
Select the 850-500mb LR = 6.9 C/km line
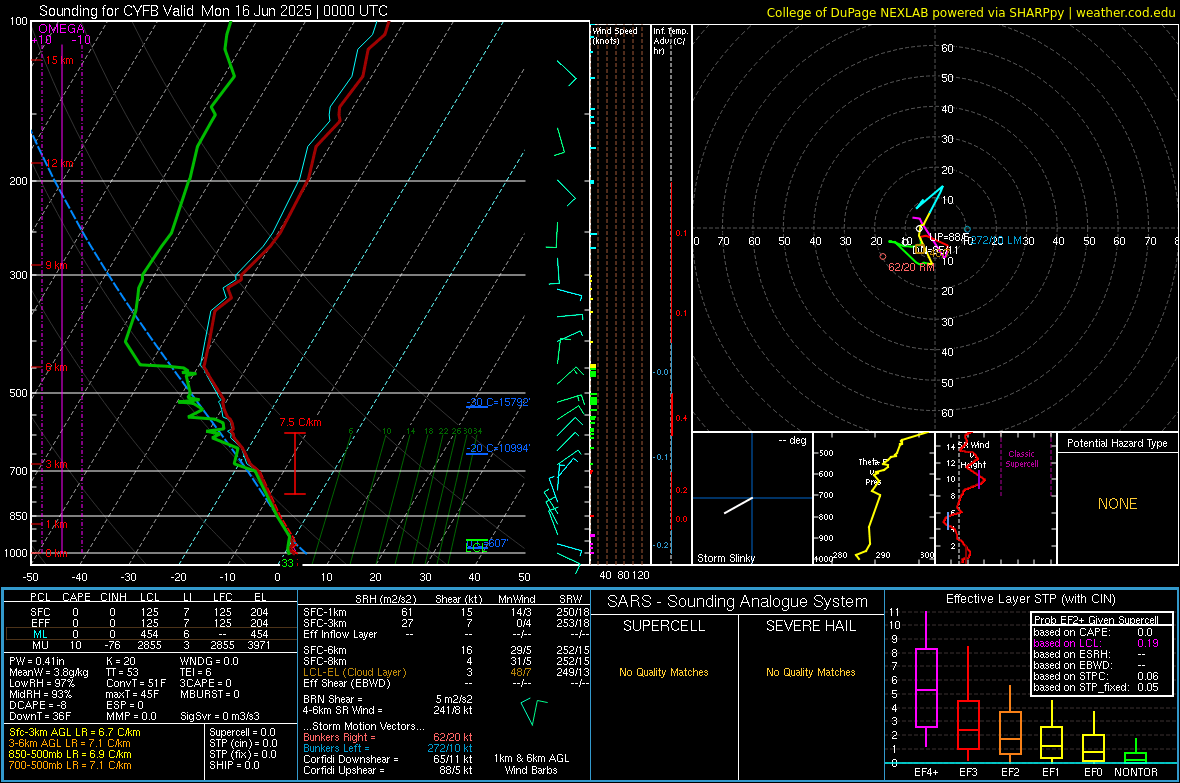[70, 754]
